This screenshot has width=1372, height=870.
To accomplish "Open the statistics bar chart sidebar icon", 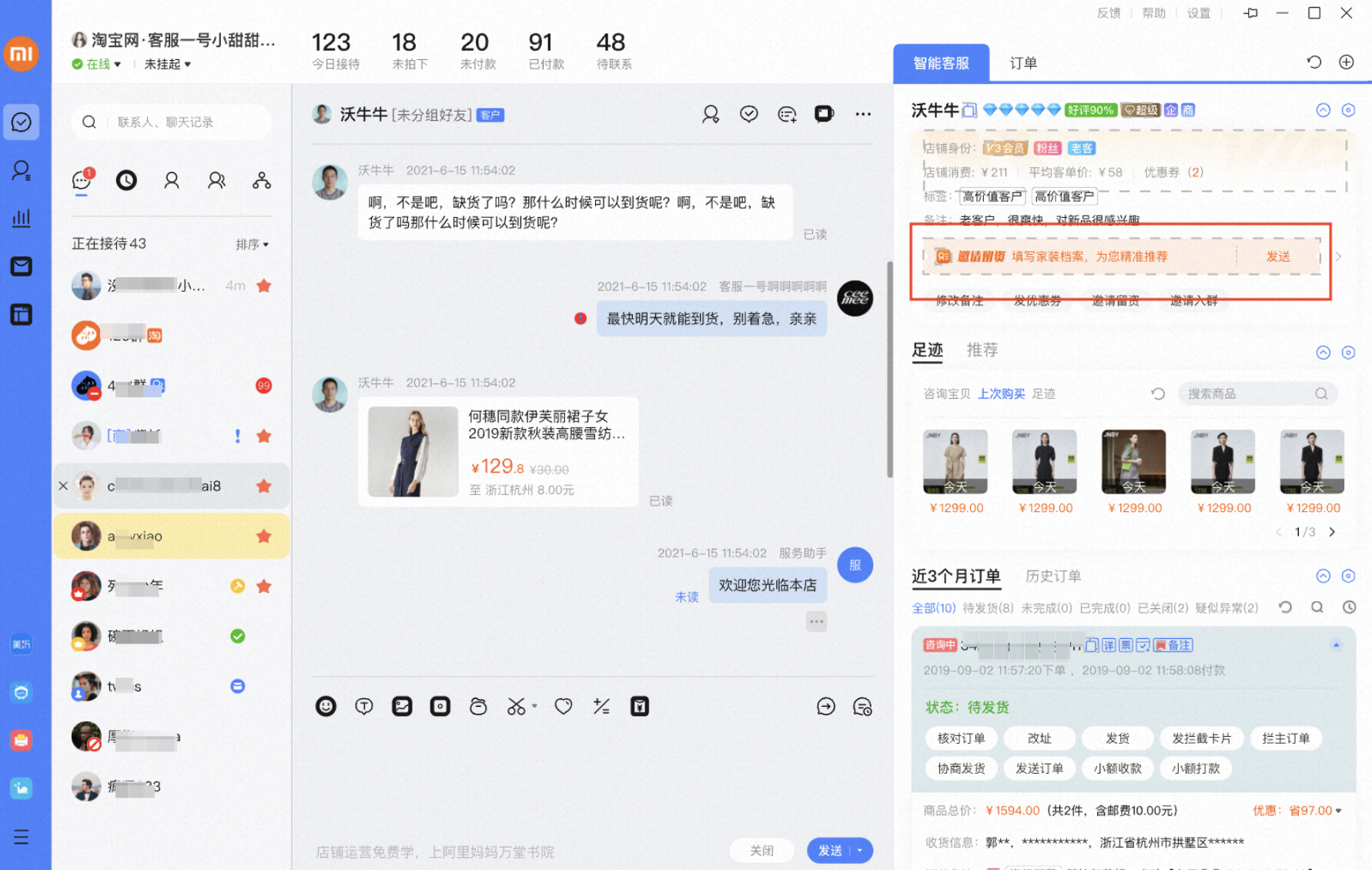I will tap(22, 218).
